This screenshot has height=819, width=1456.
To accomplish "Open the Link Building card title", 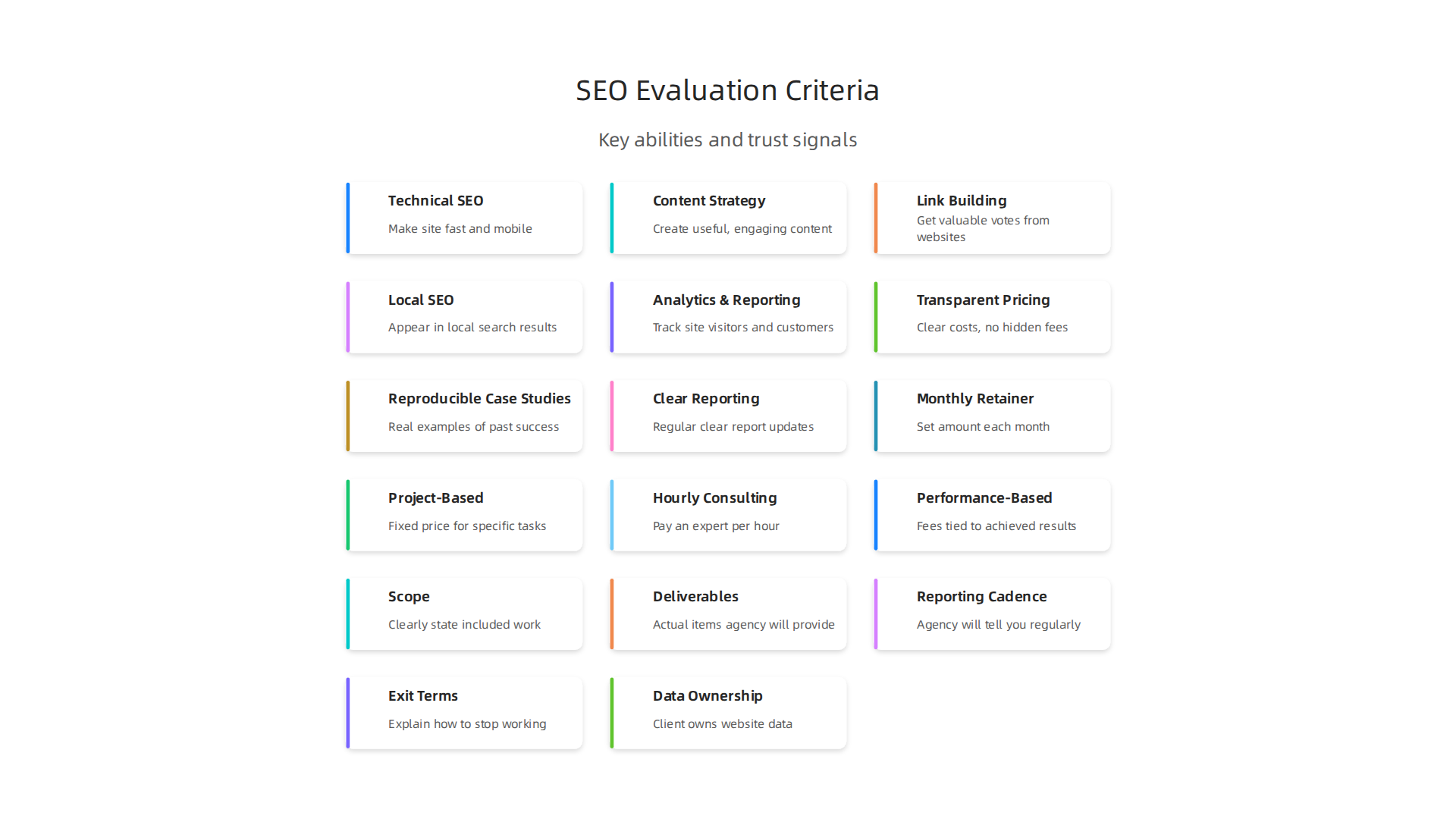I will coord(962,201).
